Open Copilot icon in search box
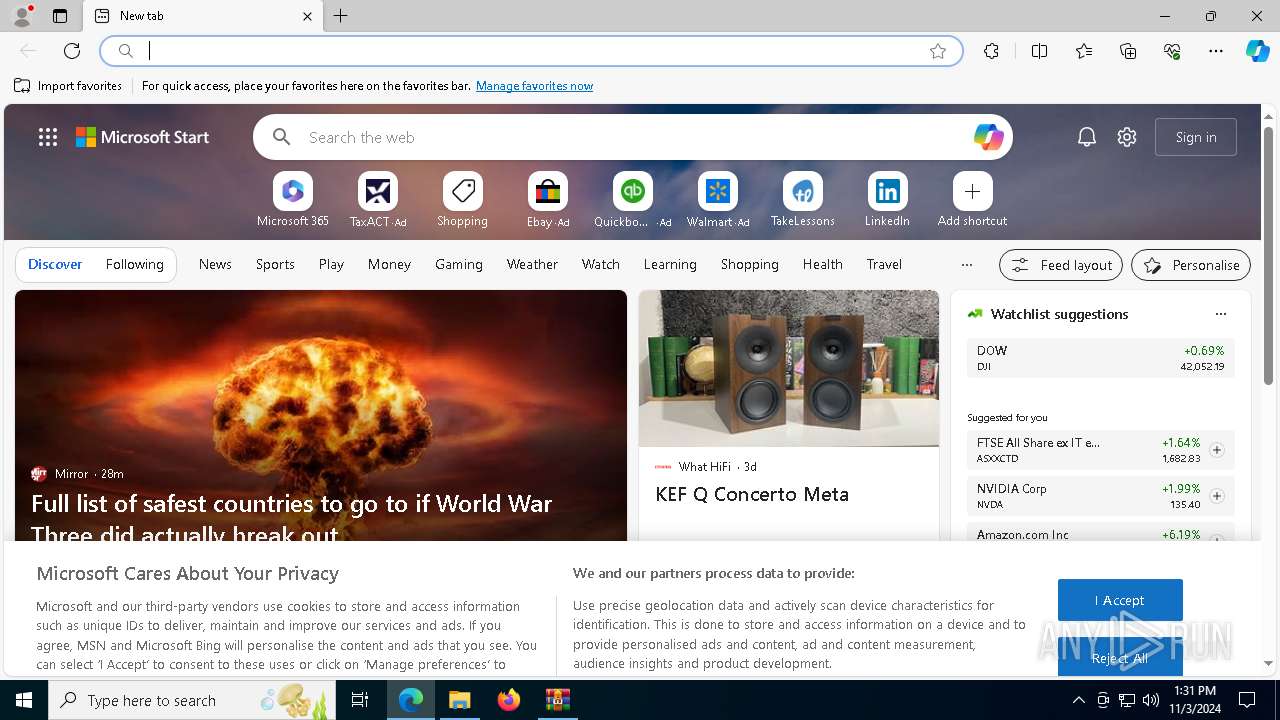Screen dimensions: 1280x720 pyautogui.click(x=988, y=137)
